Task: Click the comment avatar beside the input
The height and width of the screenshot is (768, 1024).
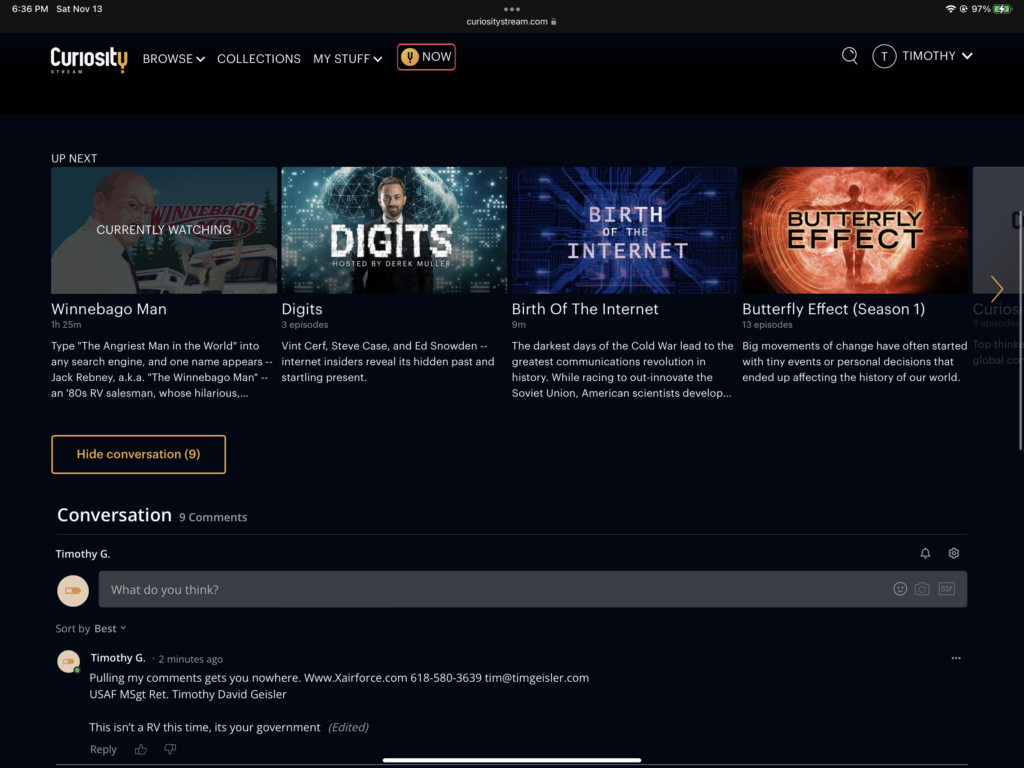Action: (x=73, y=590)
